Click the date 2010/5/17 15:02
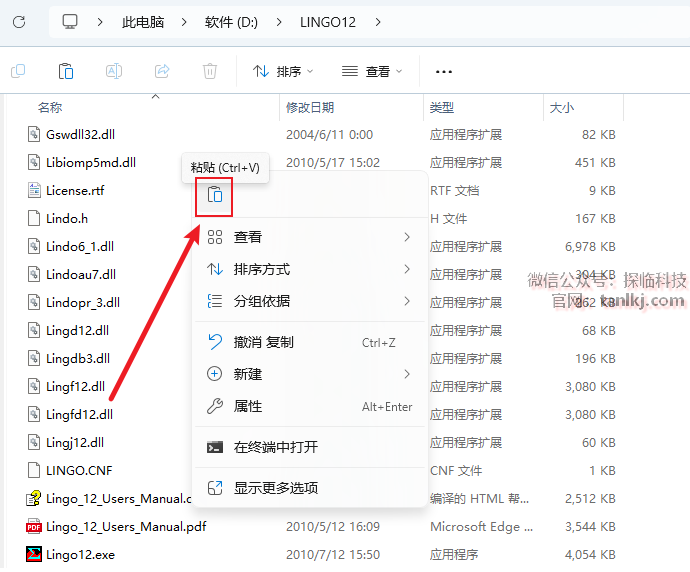Image resolution: width=690 pixels, height=572 pixels. point(333,162)
